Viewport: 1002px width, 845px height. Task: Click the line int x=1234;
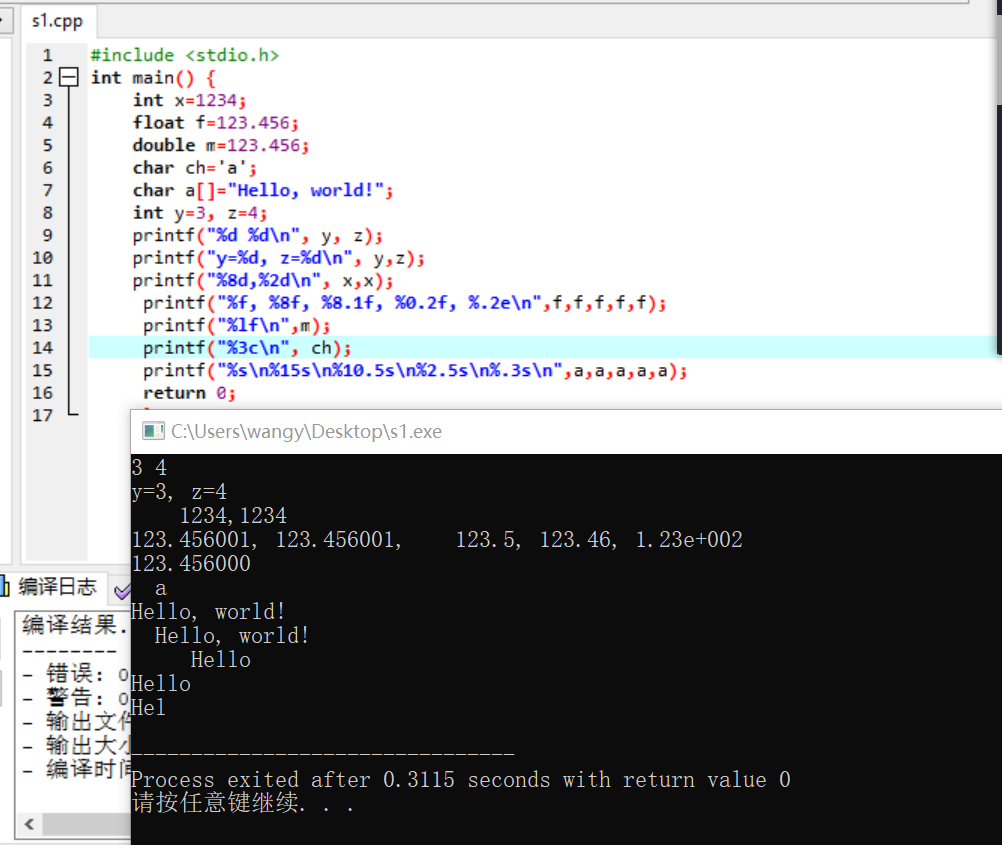point(189,100)
